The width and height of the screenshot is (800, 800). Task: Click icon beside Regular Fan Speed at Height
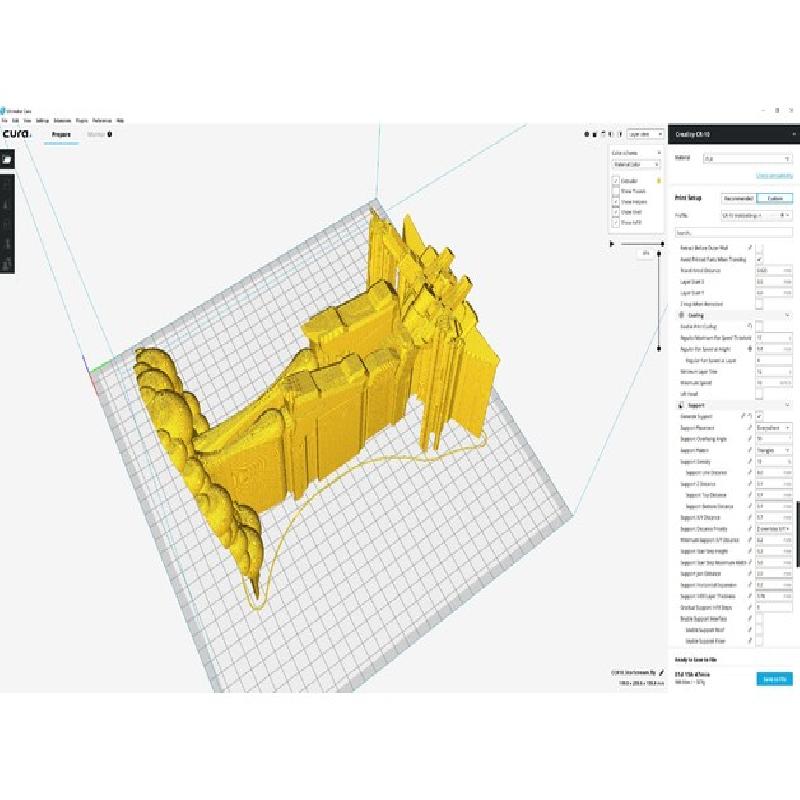pyautogui.click(x=750, y=349)
